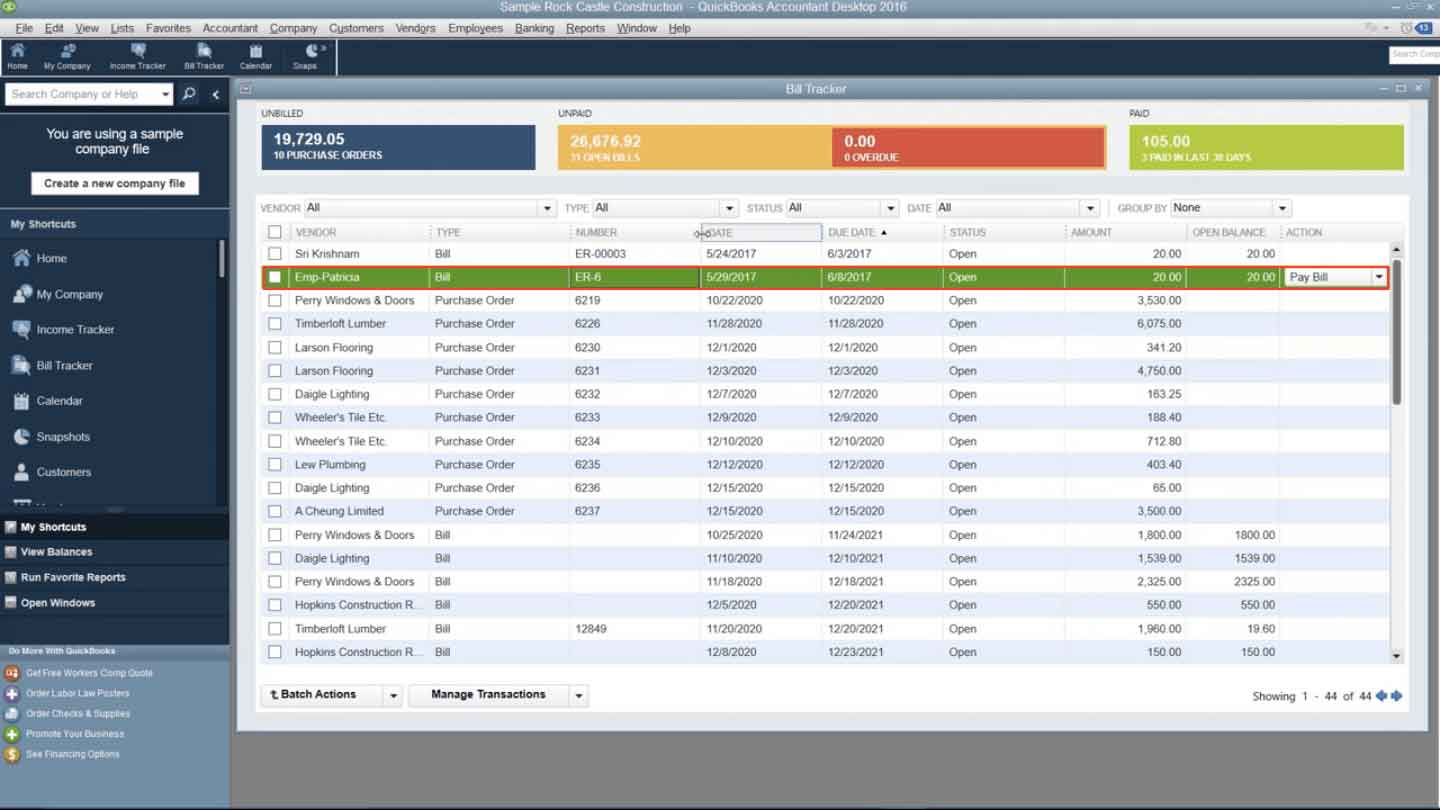Click the magnifying glass search icon
The image size is (1440, 810).
[189, 93]
